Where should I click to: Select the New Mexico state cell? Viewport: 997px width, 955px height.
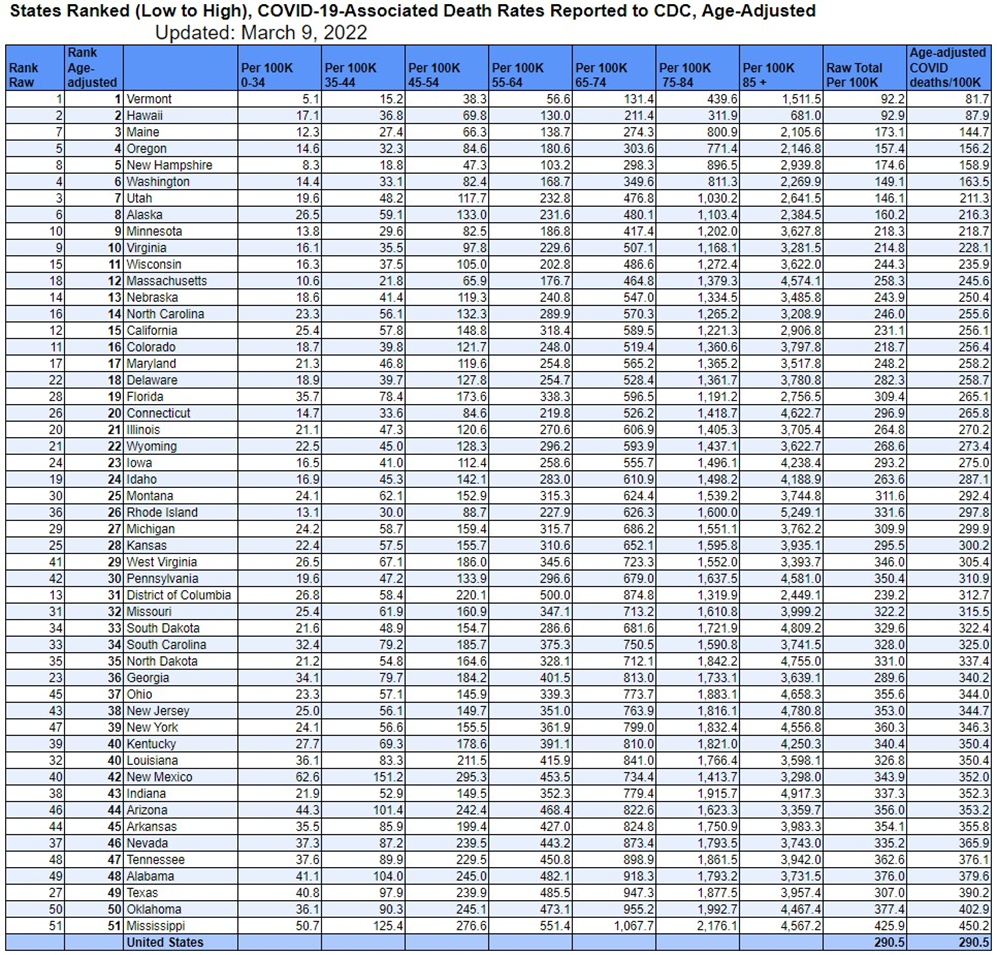pyautogui.click(x=159, y=777)
